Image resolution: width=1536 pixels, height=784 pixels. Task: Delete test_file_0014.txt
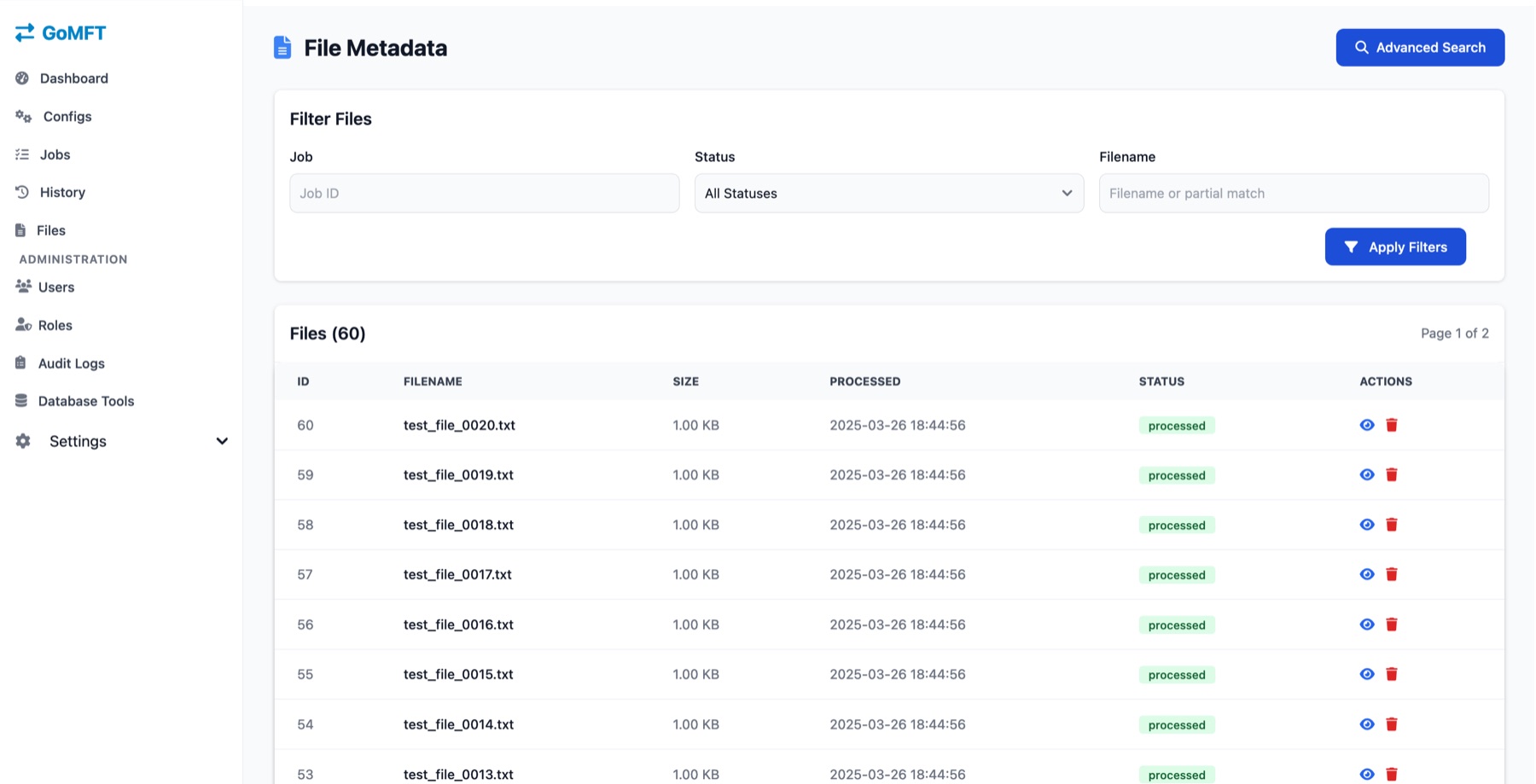tap(1392, 724)
